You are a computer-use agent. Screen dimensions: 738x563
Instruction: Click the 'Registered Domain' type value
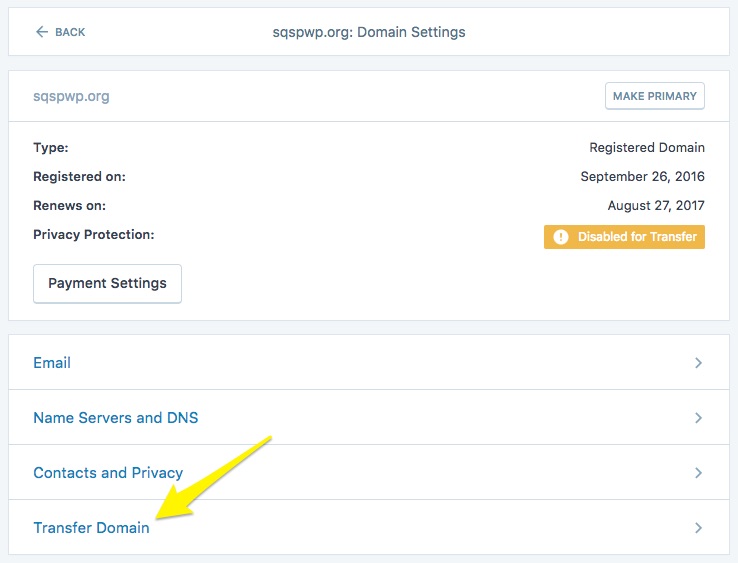647,148
